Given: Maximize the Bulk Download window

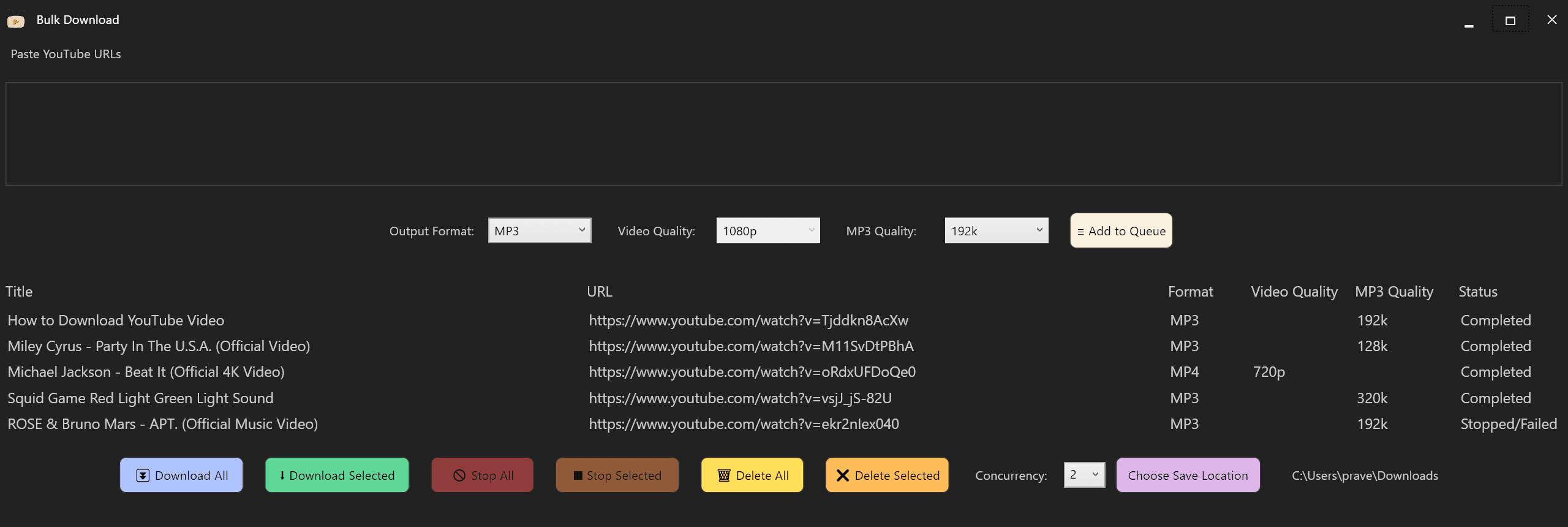Looking at the screenshot, I should tap(1510, 21).
